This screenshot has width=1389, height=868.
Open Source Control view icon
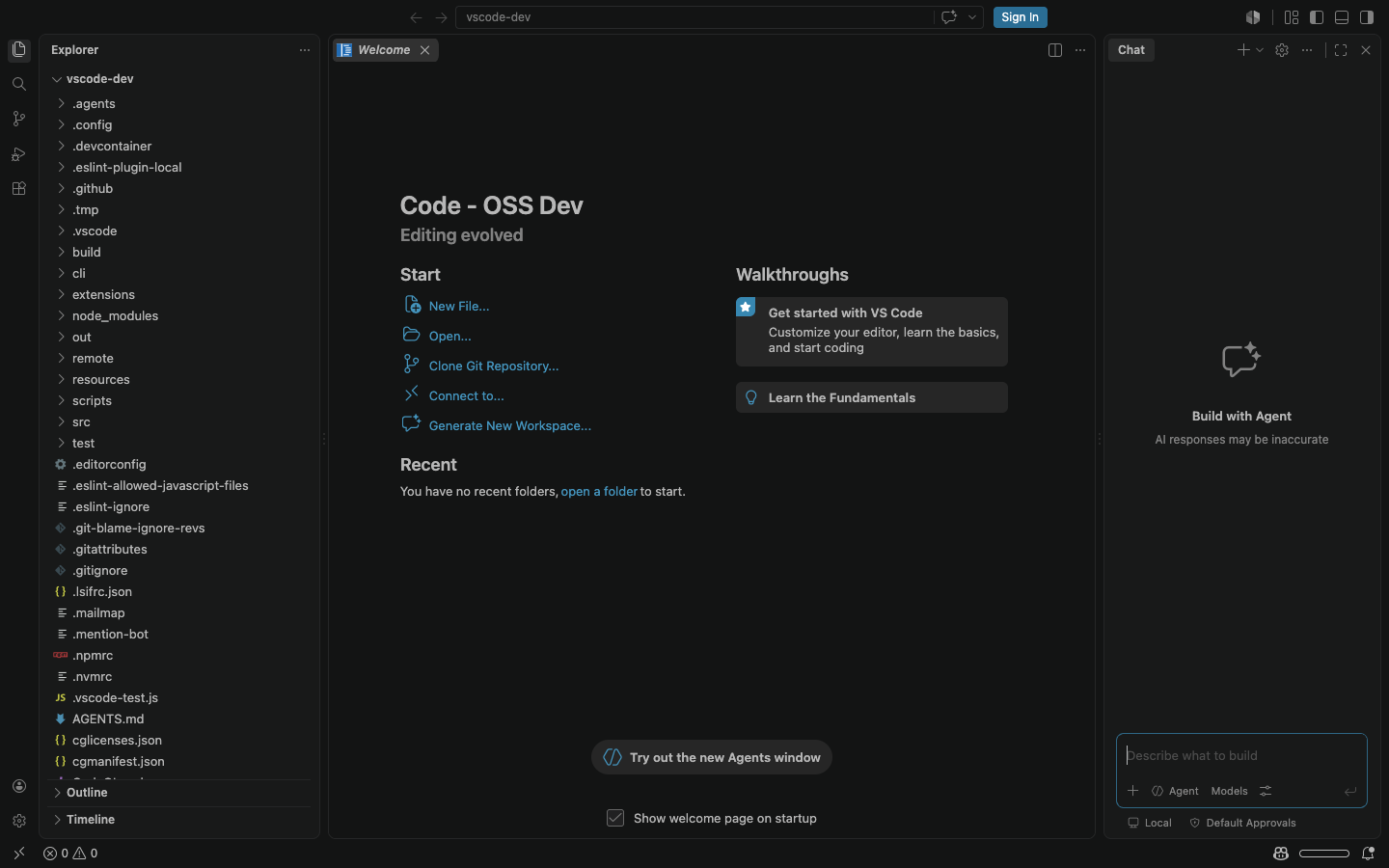[18, 119]
